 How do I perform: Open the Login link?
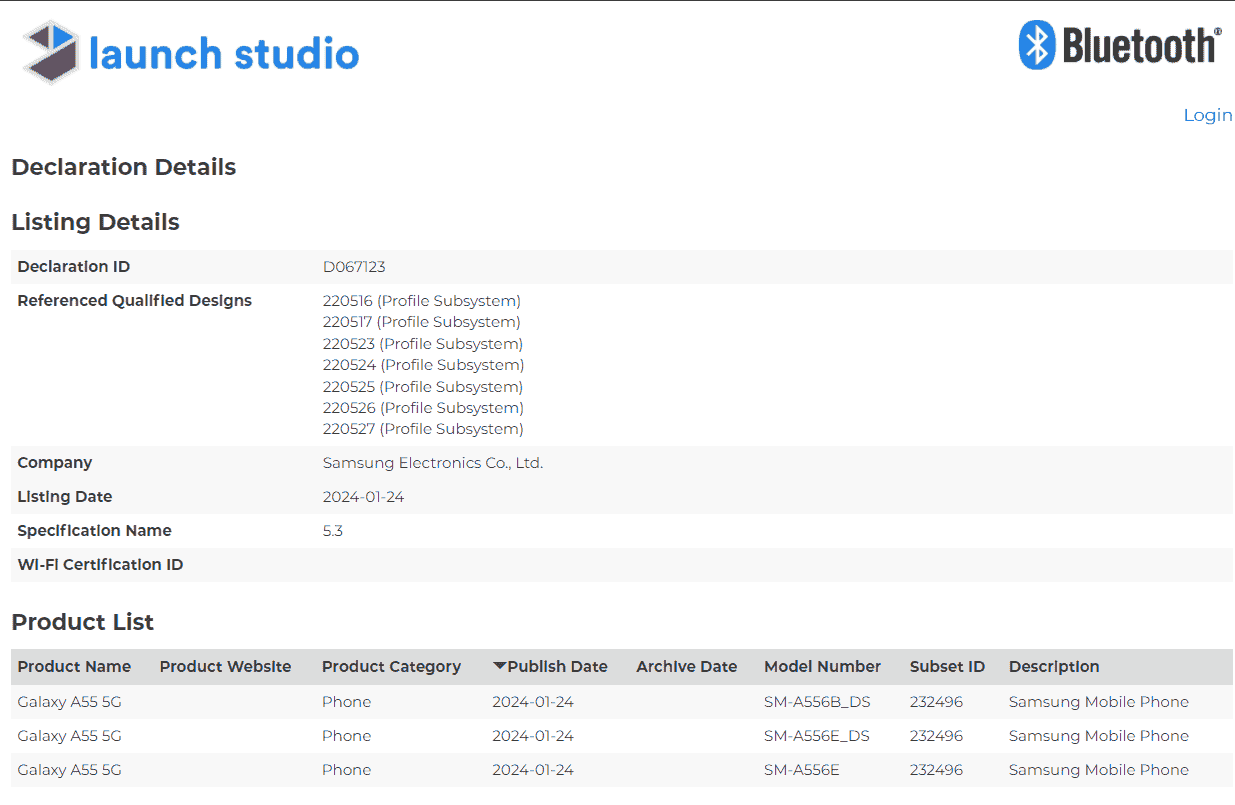(1207, 115)
